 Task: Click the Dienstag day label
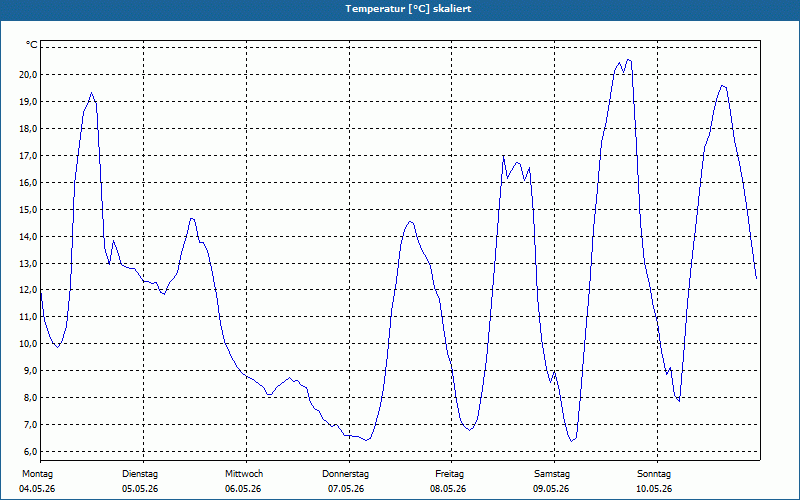click(140, 474)
